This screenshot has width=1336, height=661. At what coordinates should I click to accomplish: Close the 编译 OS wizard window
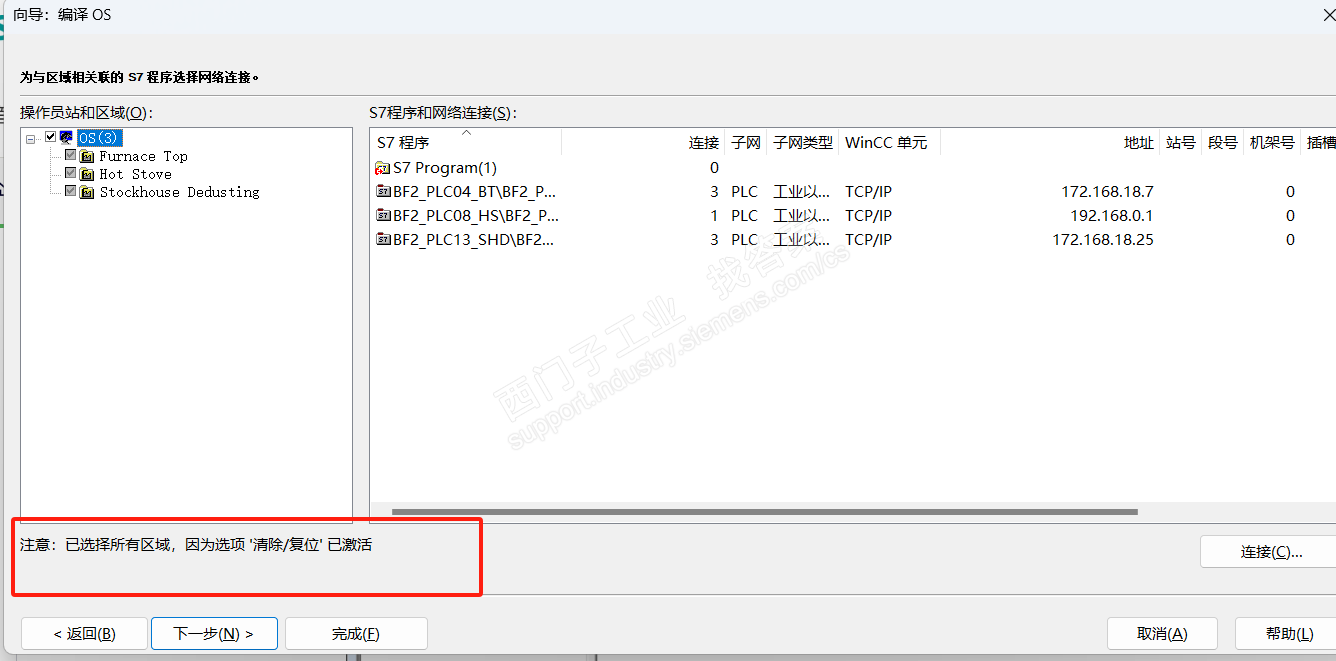click(1328, 14)
